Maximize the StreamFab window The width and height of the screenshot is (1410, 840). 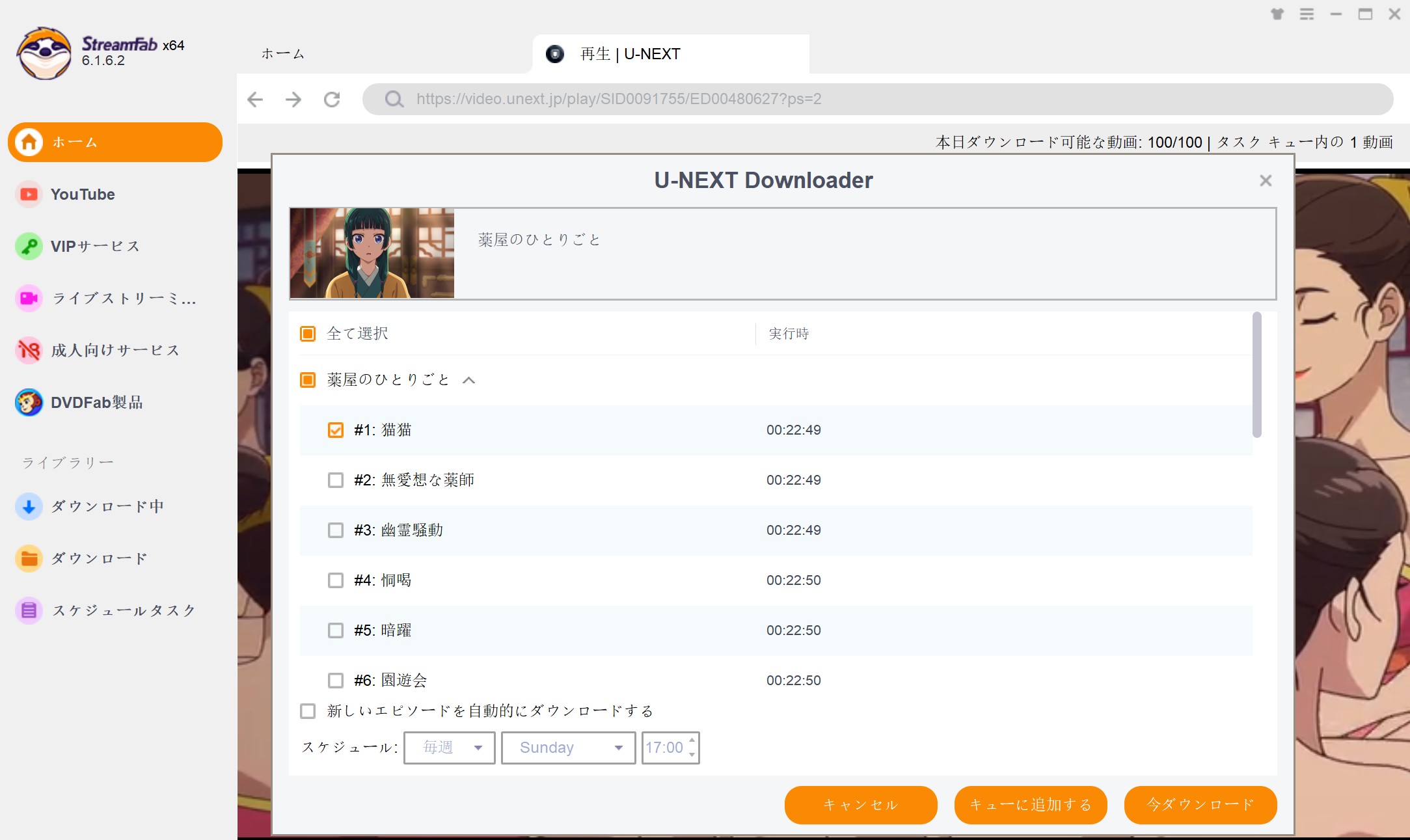(1365, 14)
